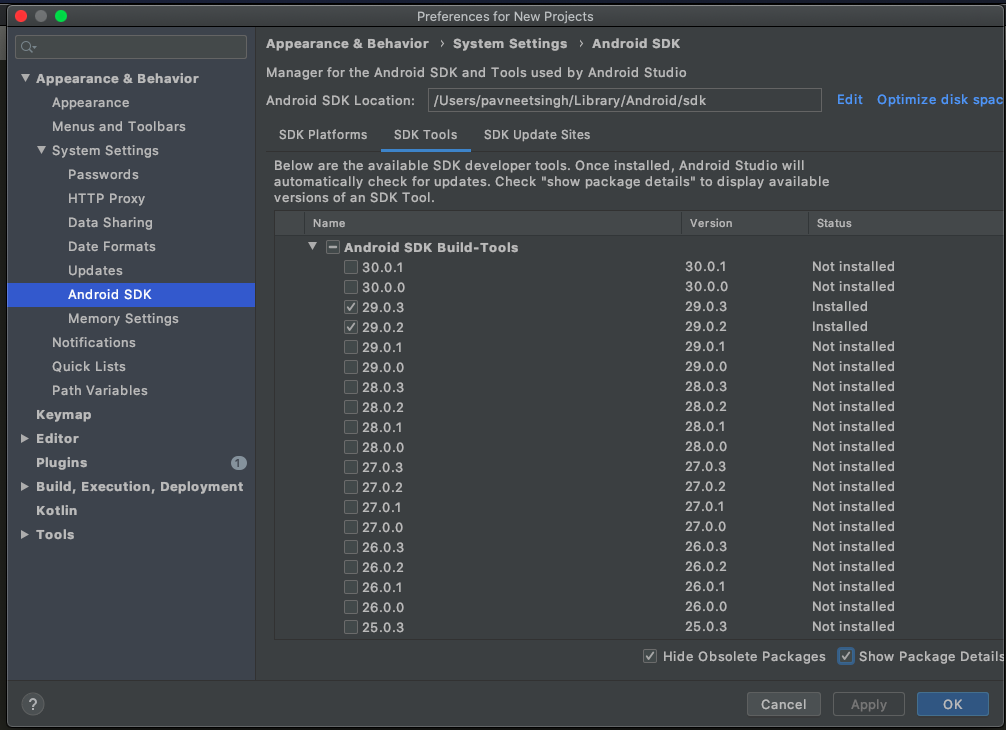
Task: Click System Settings in breadcrumb
Action: tap(510, 44)
